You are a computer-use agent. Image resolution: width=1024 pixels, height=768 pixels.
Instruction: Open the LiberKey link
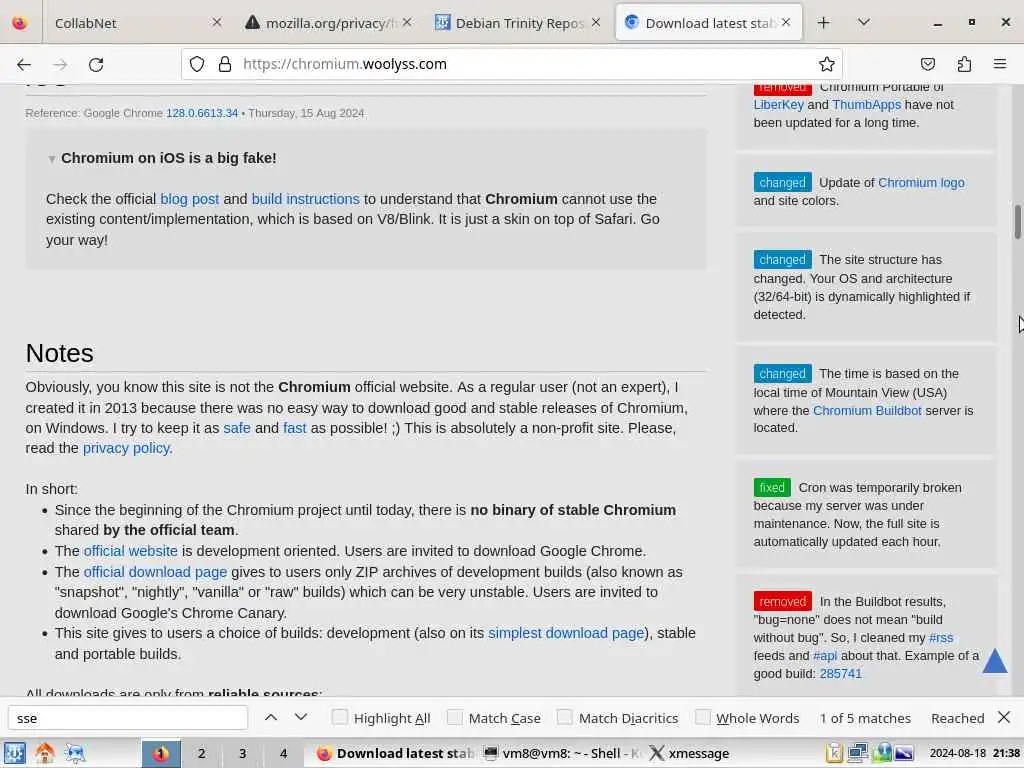point(778,104)
